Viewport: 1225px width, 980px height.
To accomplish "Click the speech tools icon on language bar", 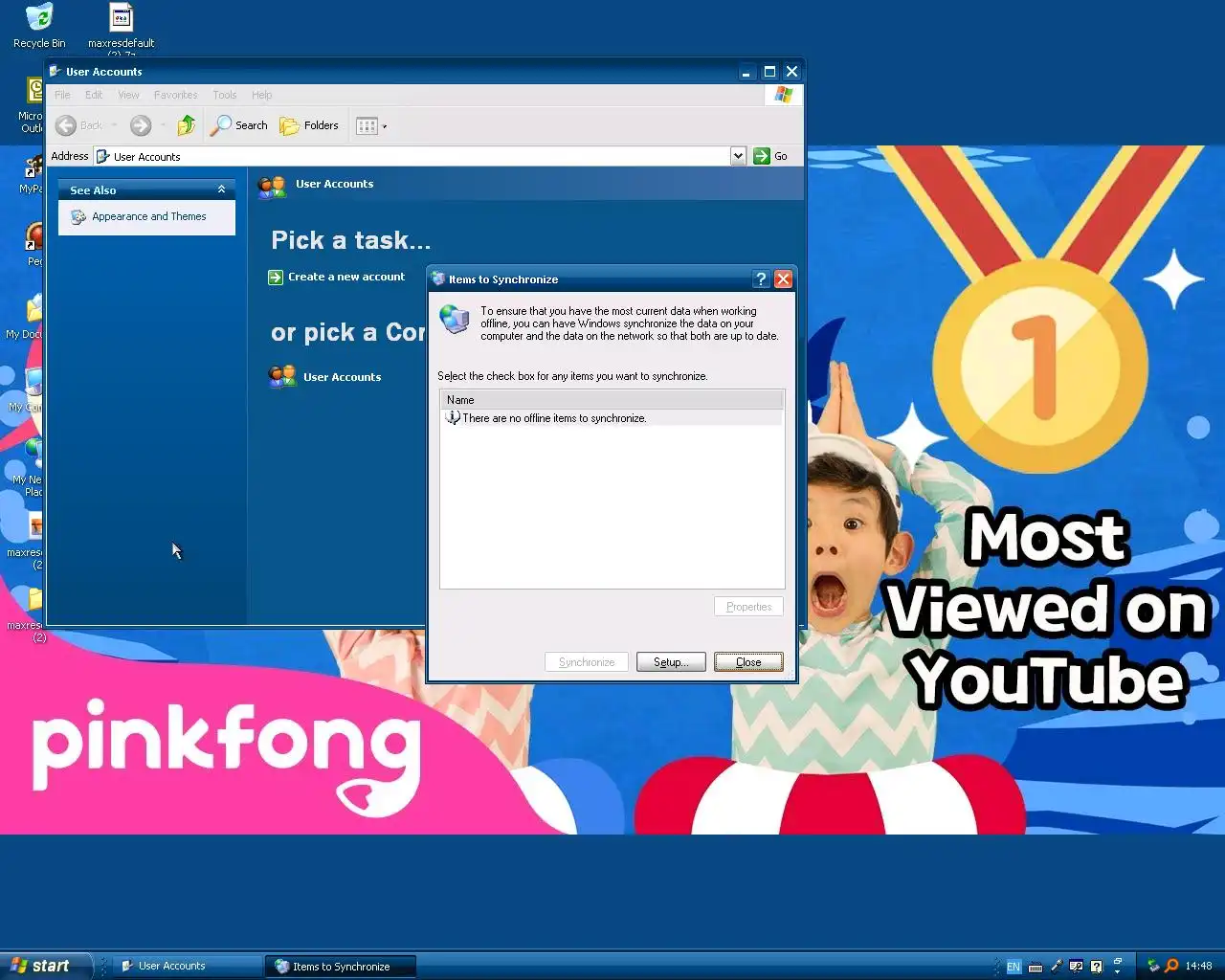I will [1076, 967].
